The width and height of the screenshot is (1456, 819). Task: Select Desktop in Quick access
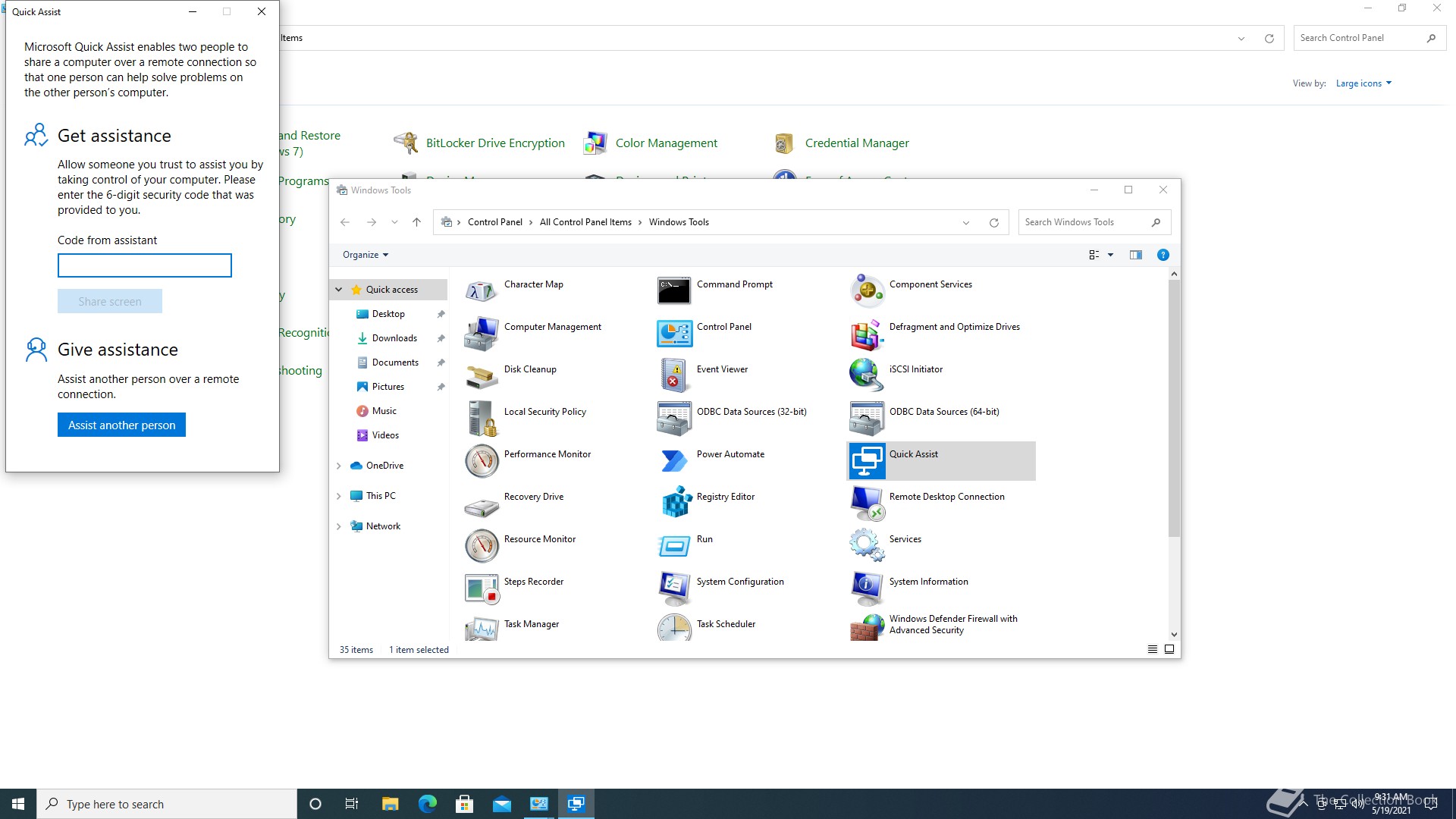pos(388,314)
